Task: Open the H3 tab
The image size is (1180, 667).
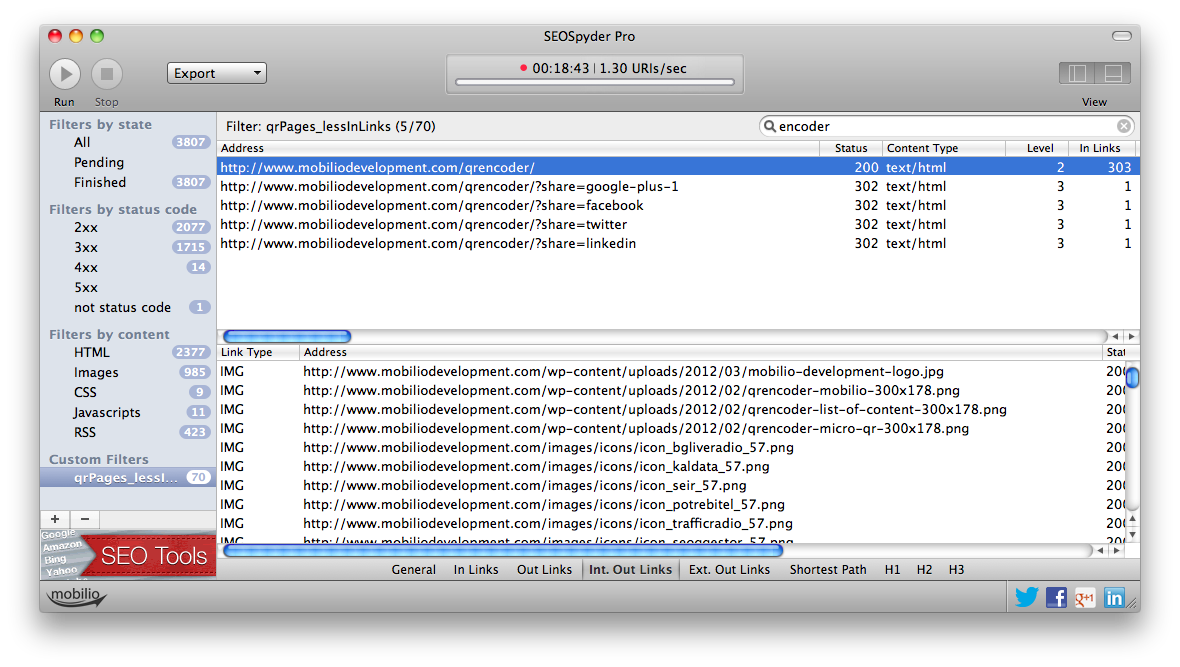Action: (x=956, y=570)
